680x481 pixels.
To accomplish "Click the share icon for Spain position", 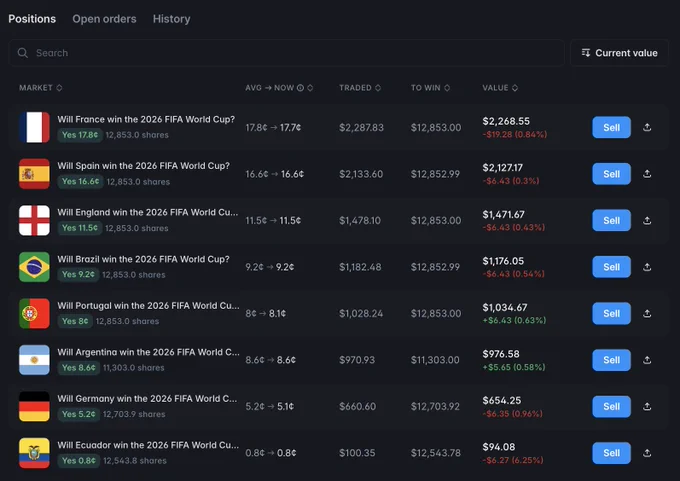I will (647, 173).
